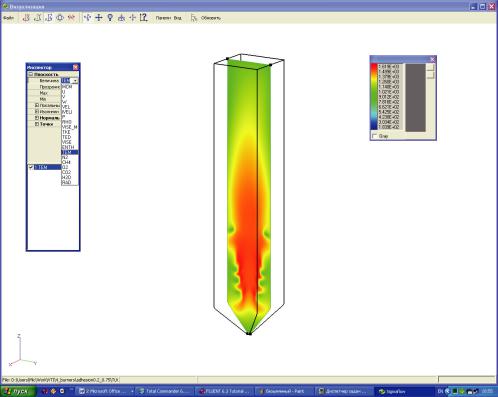Expand the Нормаль node in Инспектор
Viewport: 498px width, 397px height.
coord(37,118)
